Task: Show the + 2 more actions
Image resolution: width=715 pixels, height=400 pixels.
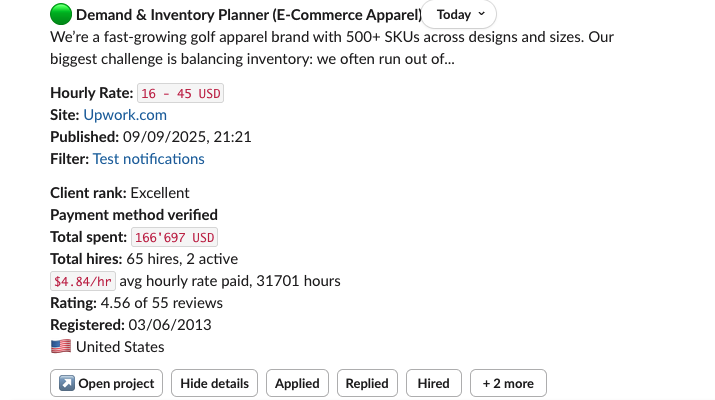Action: [x=508, y=383]
